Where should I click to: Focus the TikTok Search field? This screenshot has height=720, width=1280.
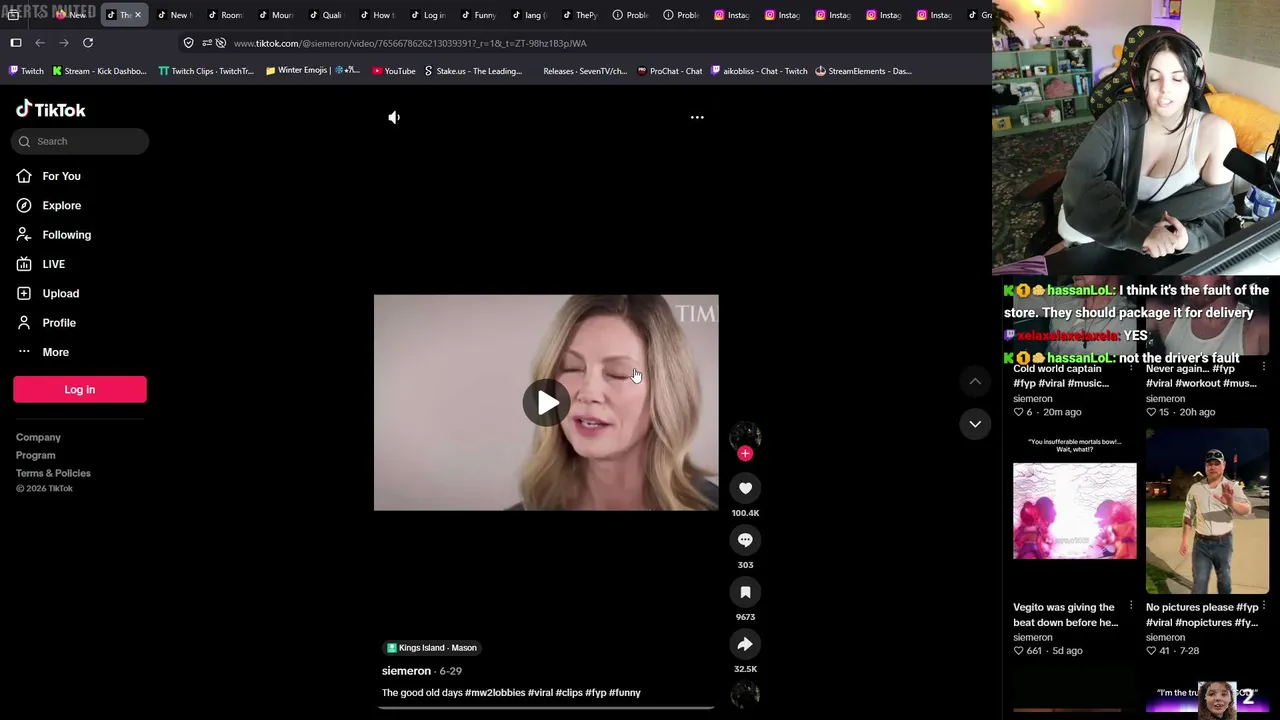[80, 141]
